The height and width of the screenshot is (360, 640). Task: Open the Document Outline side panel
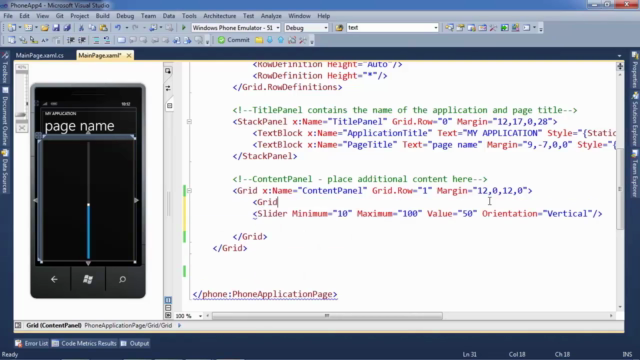(x=5, y=118)
